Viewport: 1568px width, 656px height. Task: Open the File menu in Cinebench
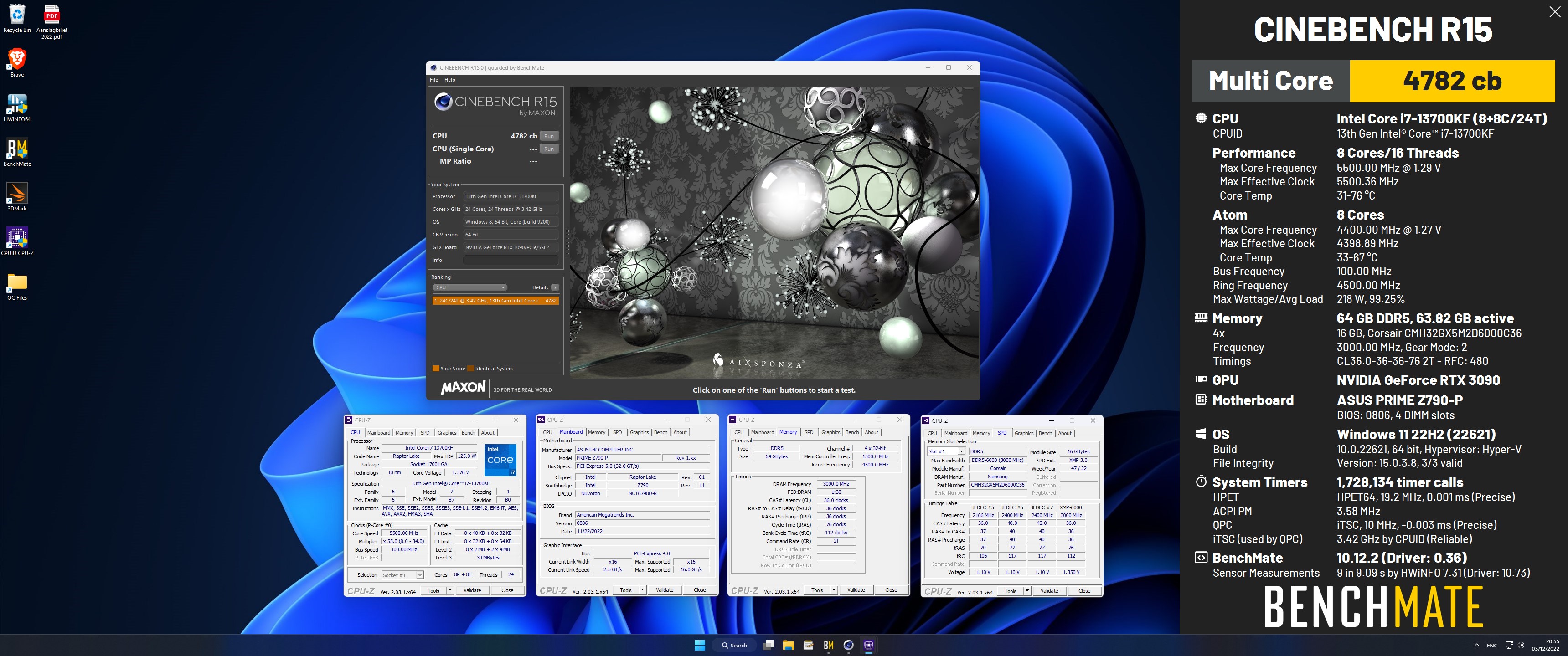tap(433, 80)
